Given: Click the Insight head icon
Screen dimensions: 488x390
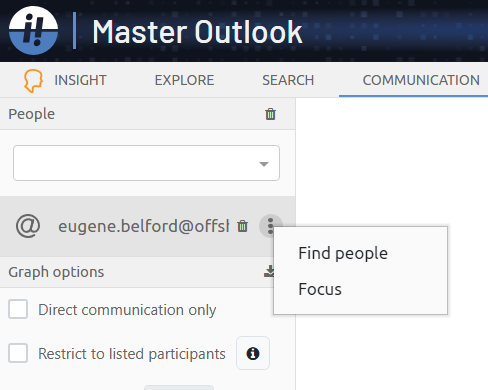Looking at the screenshot, I should pyautogui.click(x=33, y=80).
